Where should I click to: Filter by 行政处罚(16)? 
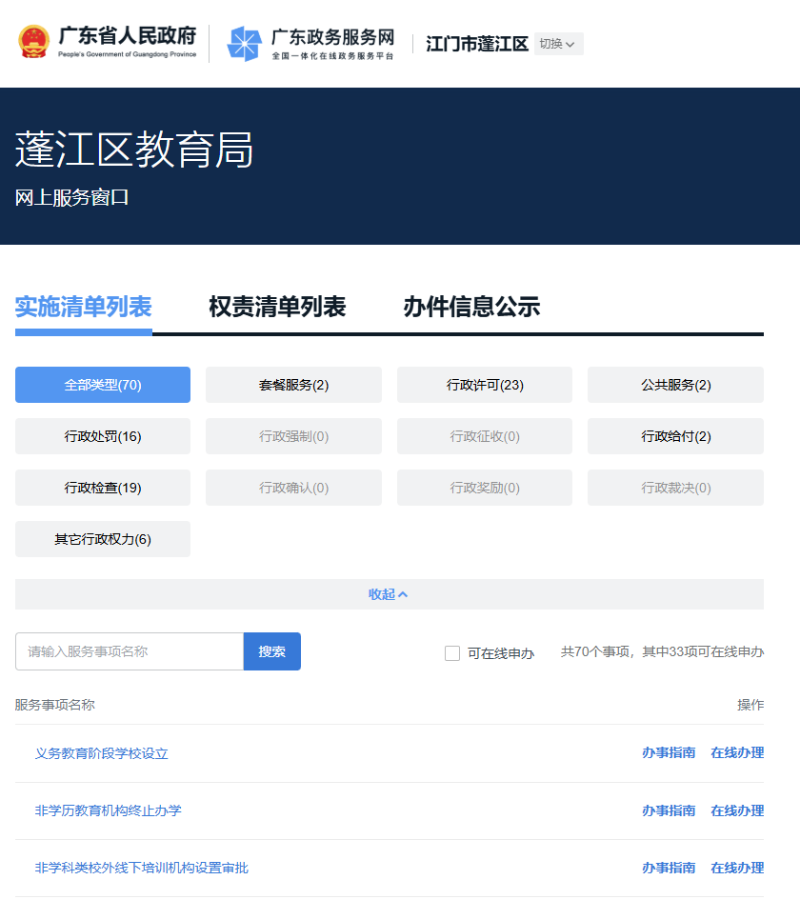(x=102, y=437)
